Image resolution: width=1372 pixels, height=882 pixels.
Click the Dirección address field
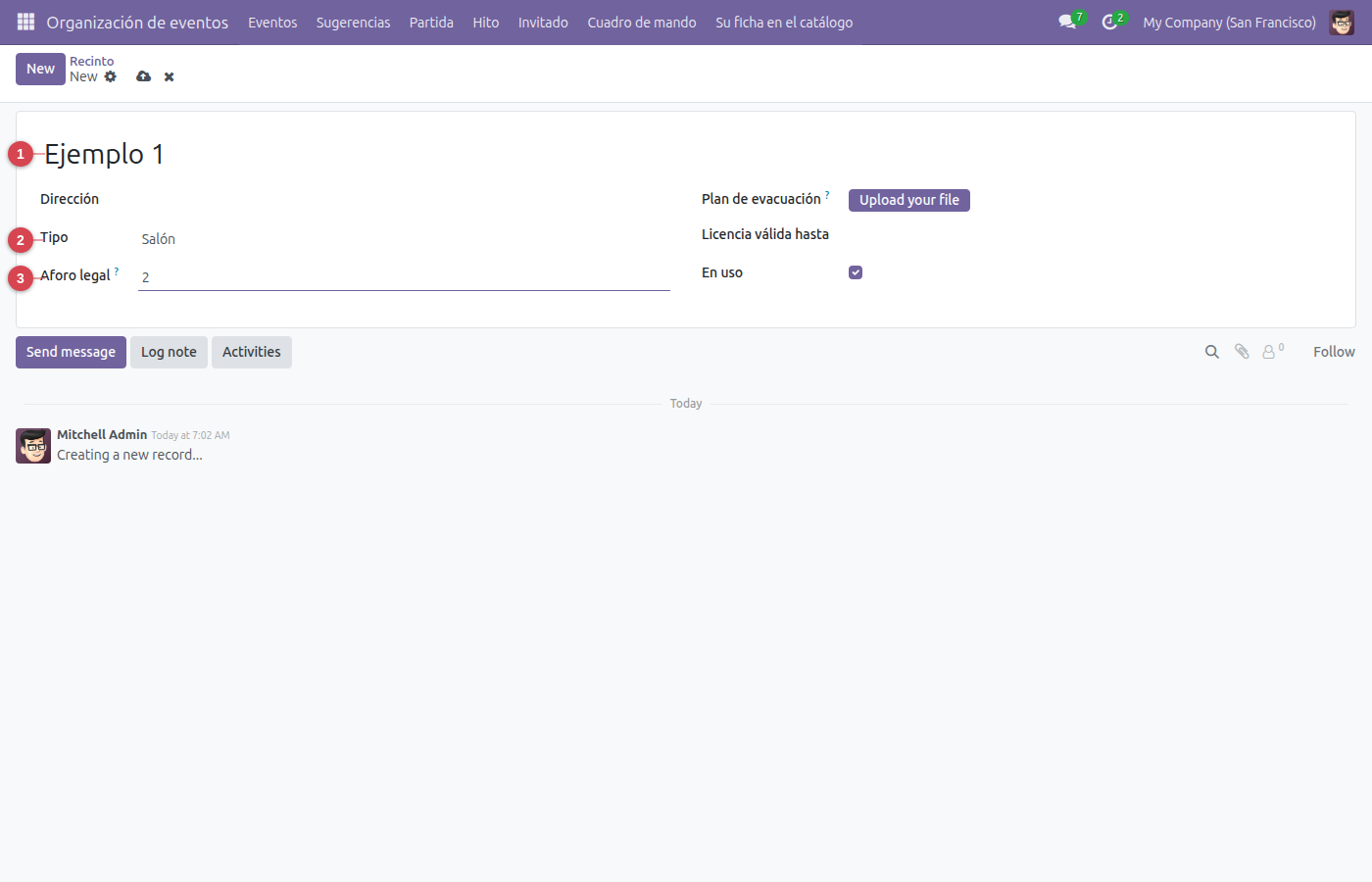(404, 199)
